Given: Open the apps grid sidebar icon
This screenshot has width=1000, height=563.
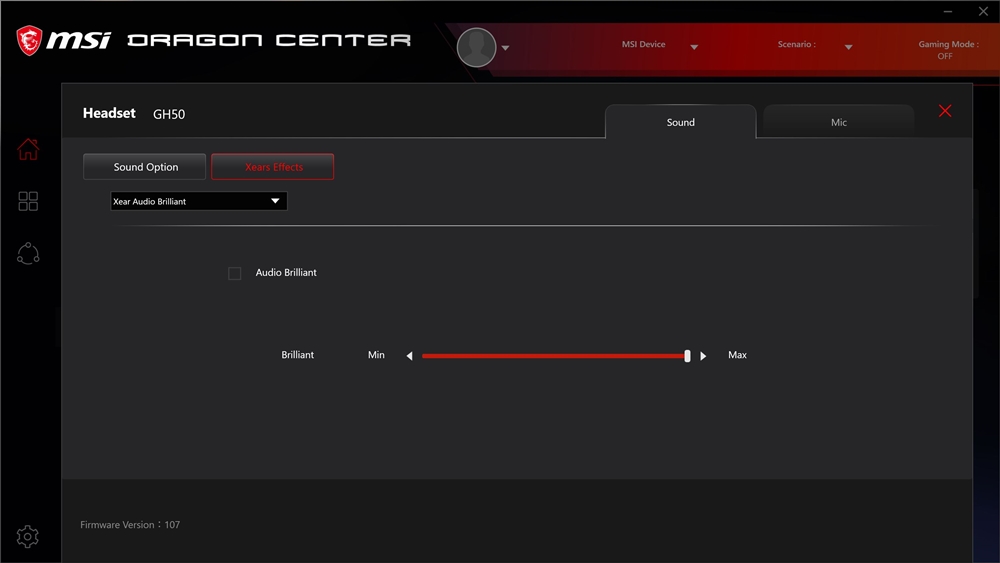Looking at the screenshot, I should tap(28, 201).
